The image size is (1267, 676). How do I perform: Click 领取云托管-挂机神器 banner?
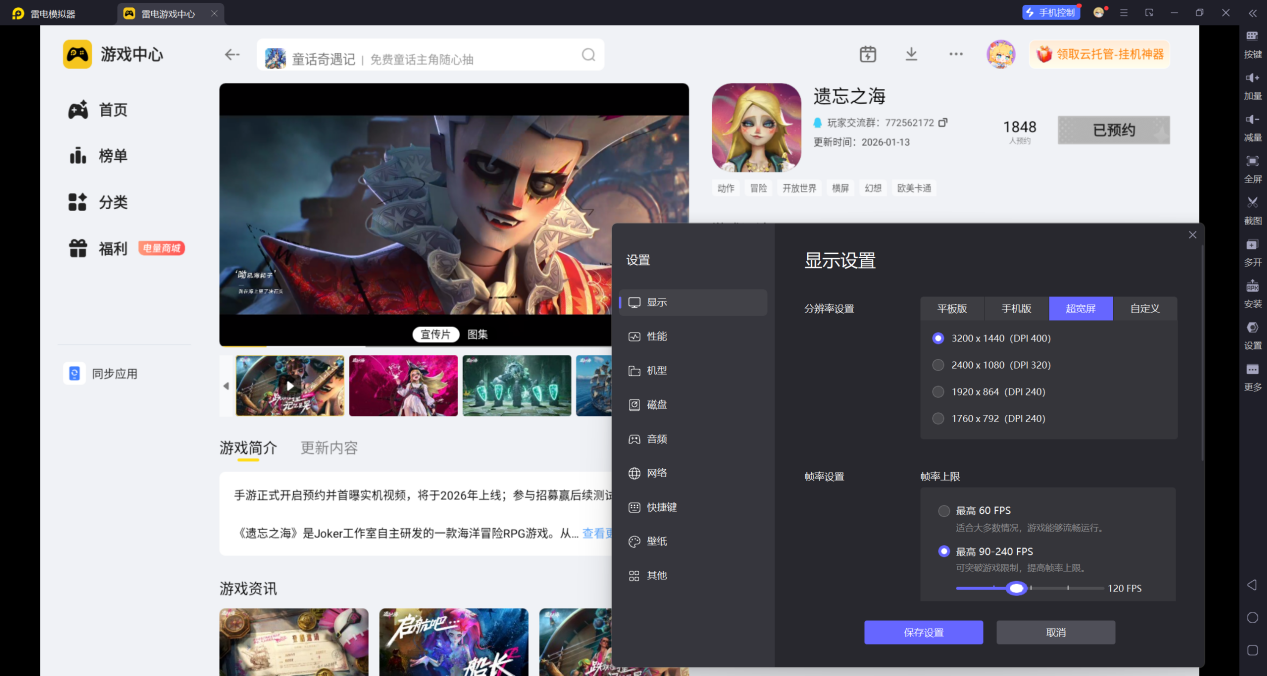[1099, 54]
